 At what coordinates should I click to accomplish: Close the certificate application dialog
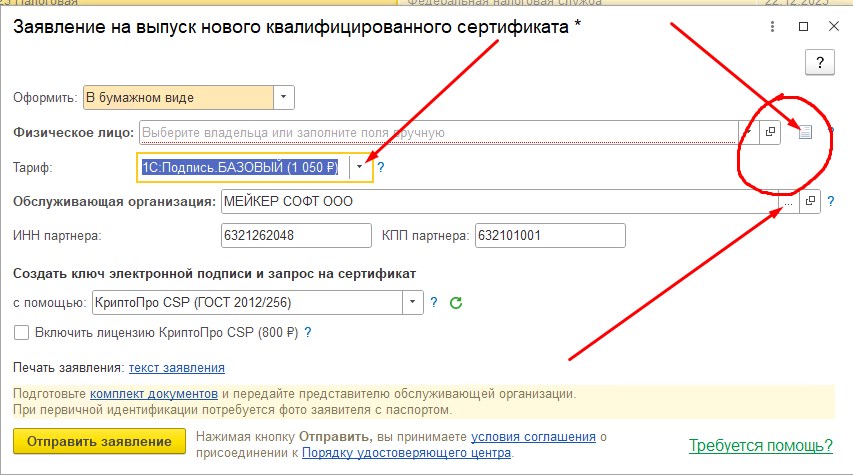click(833, 26)
